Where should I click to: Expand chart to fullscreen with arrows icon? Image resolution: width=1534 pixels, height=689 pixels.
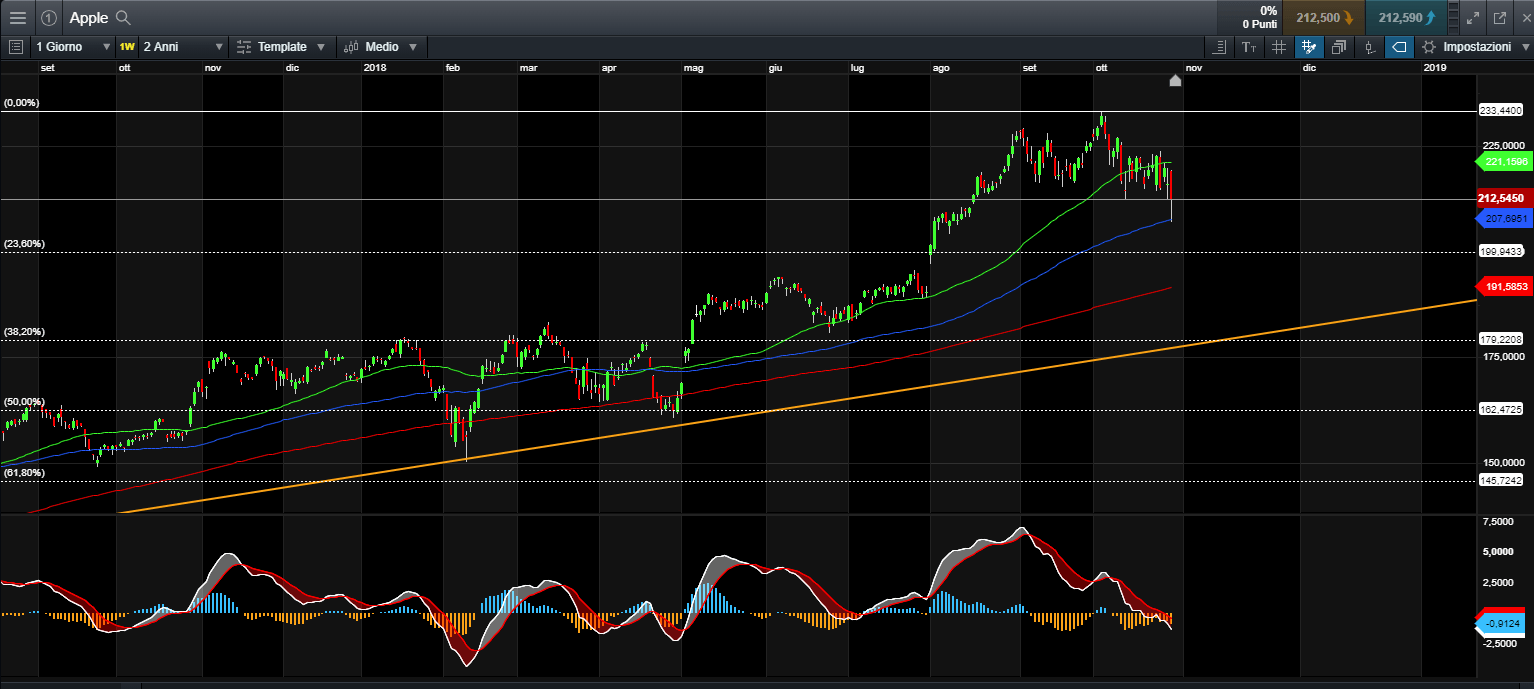[x=1472, y=17]
